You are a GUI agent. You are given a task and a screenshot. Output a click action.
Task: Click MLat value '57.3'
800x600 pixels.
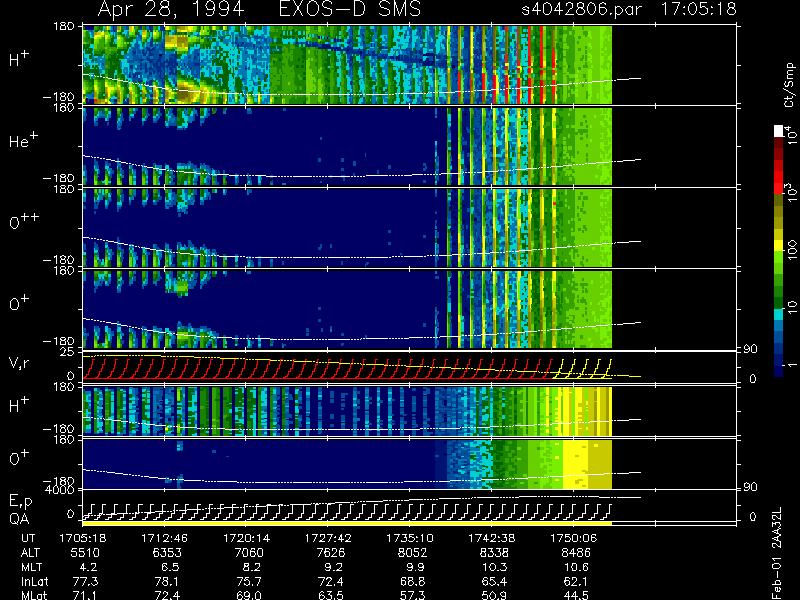pyautogui.click(x=413, y=595)
